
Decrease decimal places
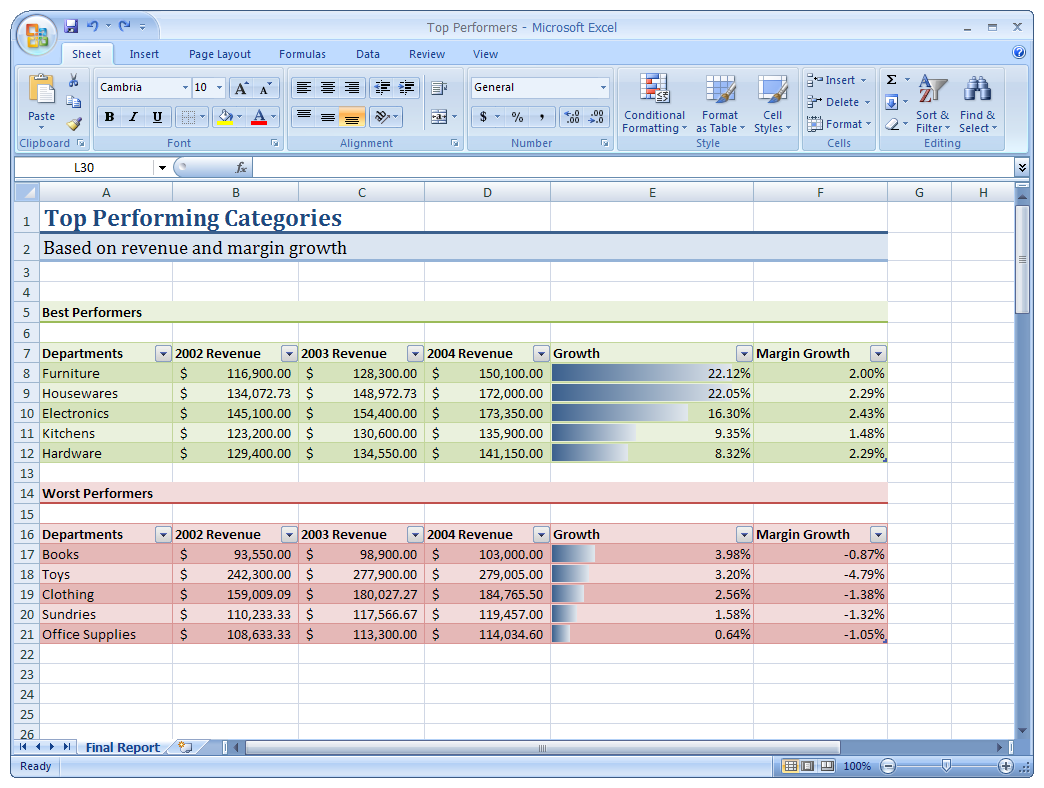coord(596,117)
